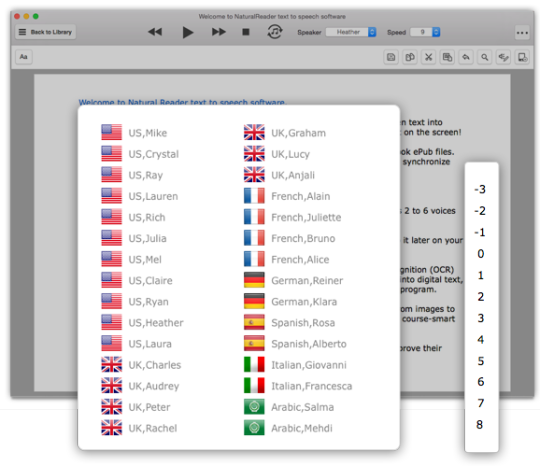Click the search magnifier icon
Viewport: 540px width, 466px height.
485,57
